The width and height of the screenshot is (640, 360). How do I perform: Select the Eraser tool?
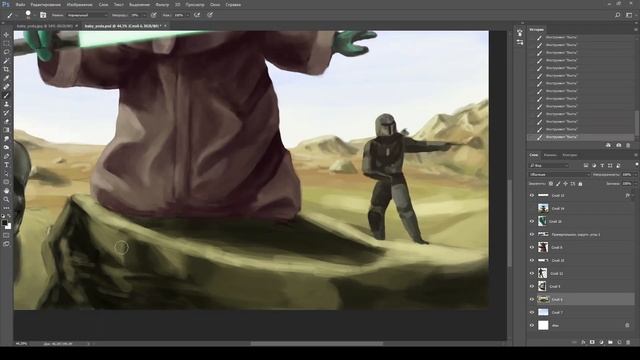(6, 121)
